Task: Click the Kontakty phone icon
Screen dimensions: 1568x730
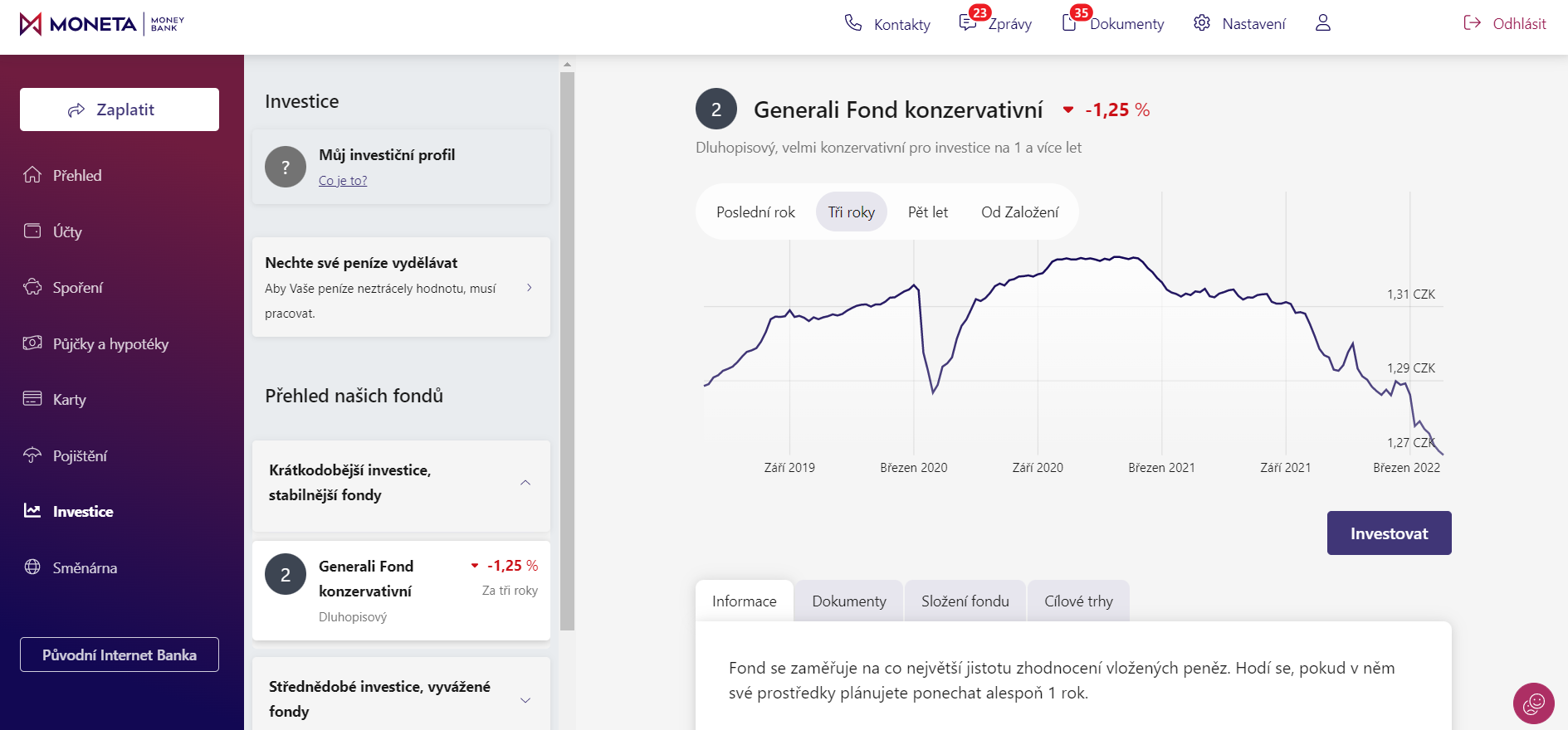Action: (853, 23)
